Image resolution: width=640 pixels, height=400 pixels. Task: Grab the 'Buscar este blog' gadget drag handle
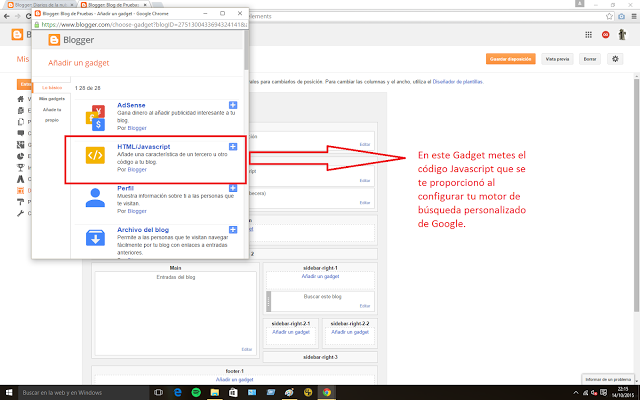269,301
